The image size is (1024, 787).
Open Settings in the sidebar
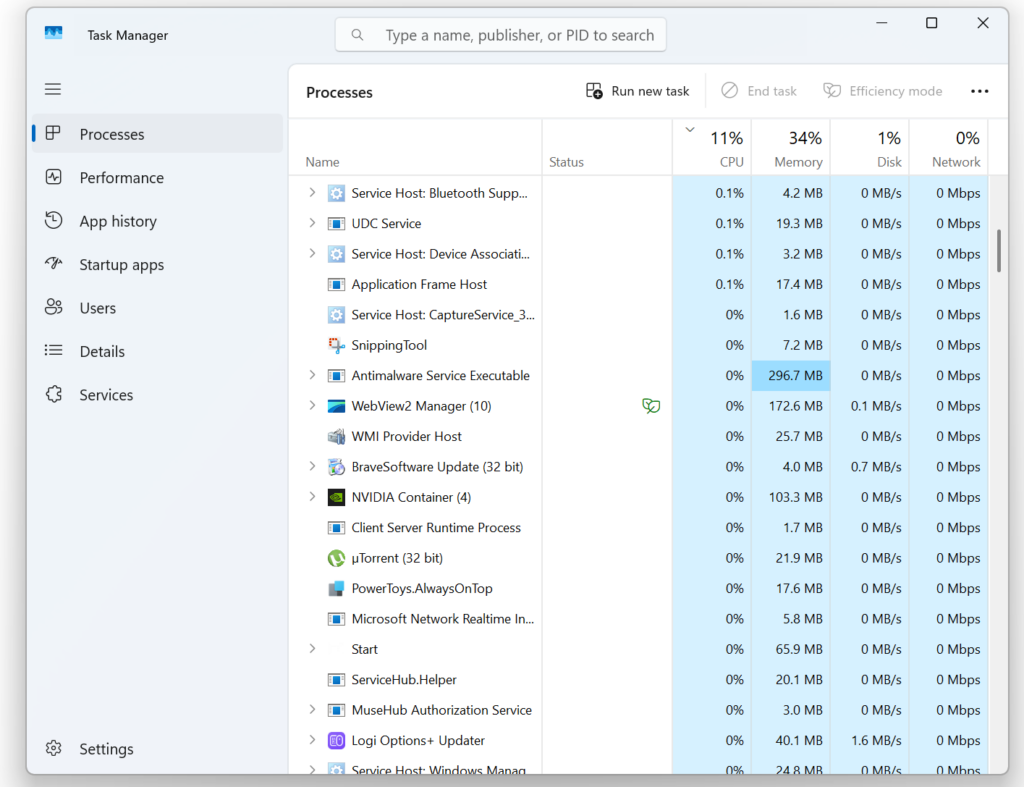tap(106, 749)
